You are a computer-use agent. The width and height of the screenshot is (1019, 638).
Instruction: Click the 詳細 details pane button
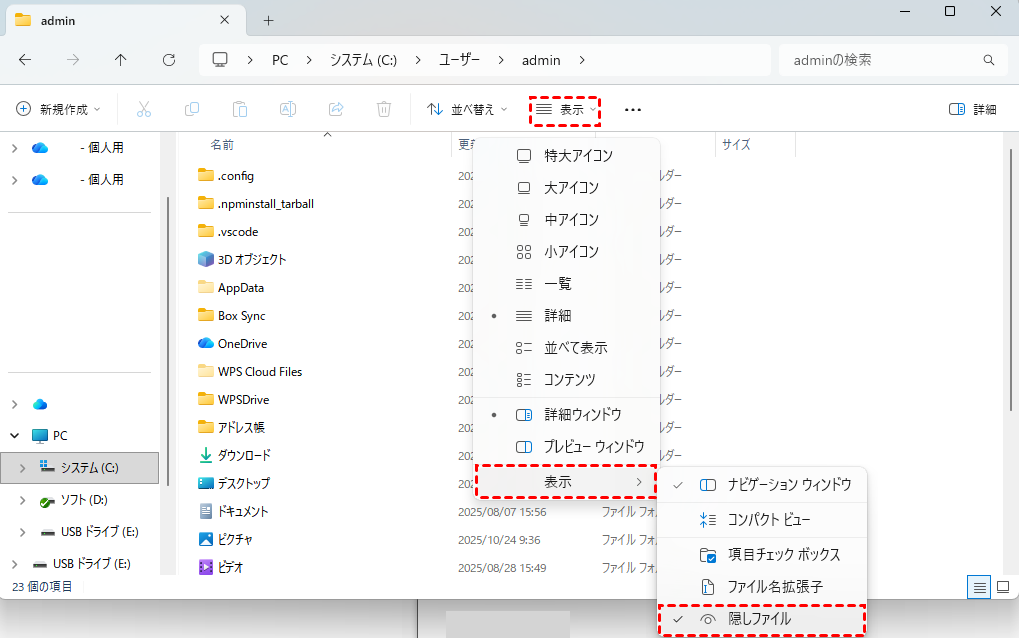pos(972,109)
